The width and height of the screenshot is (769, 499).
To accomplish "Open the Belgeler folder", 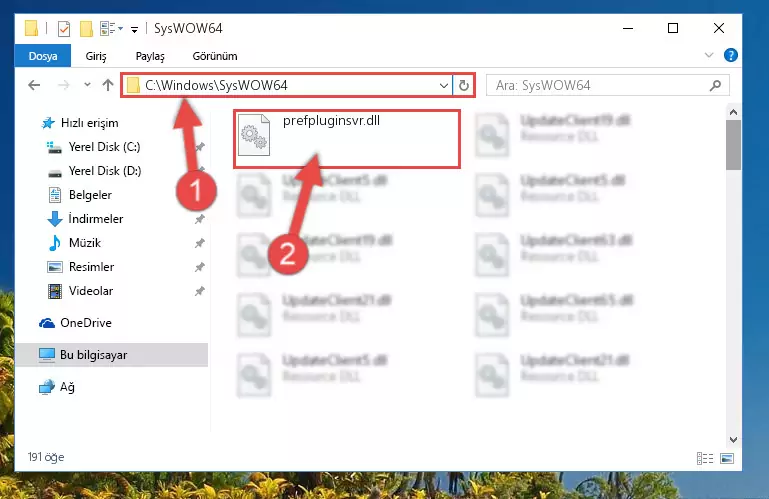I will point(90,195).
